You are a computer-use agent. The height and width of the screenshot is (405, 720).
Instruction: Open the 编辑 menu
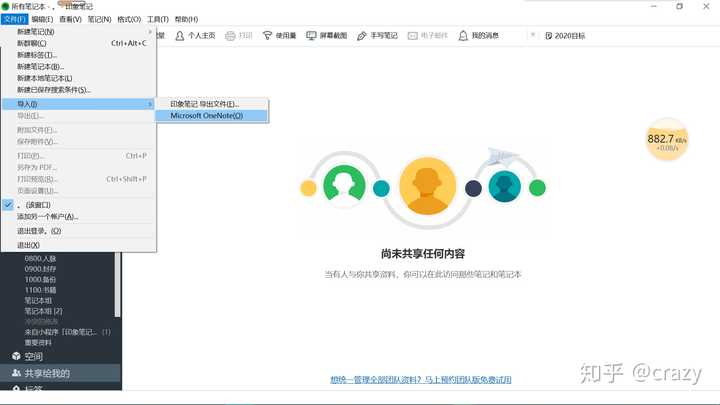[42, 19]
